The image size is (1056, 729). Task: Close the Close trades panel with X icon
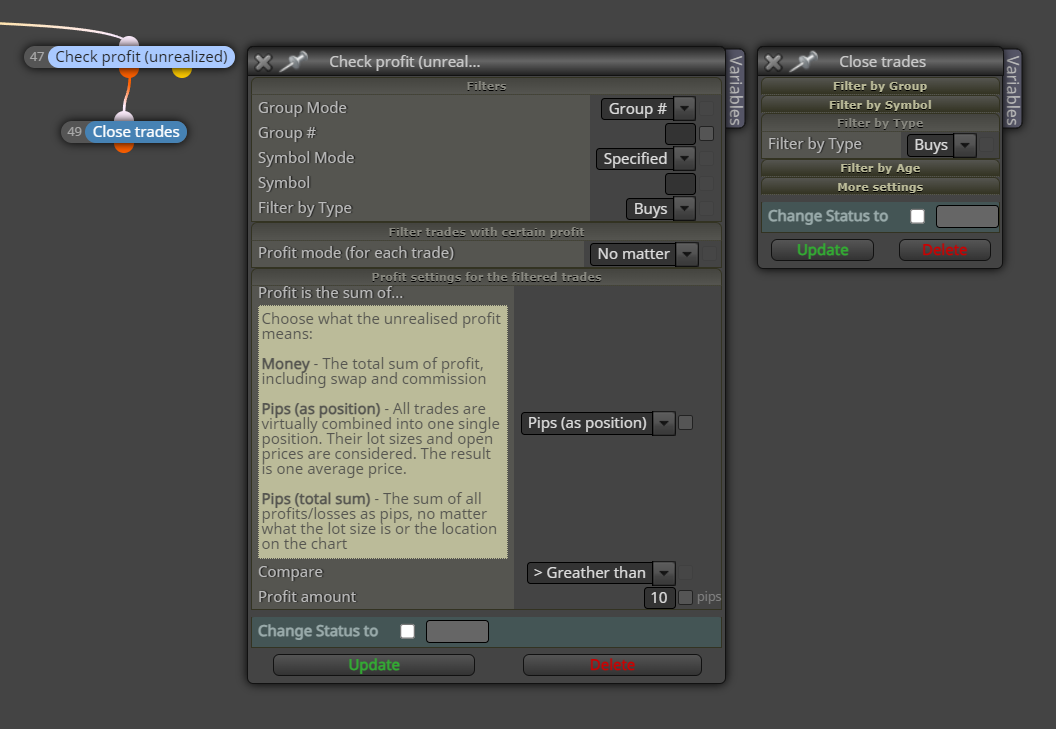point(773,63)
